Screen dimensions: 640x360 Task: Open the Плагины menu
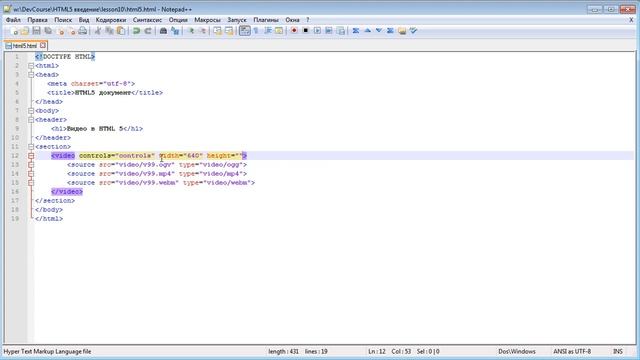click(266, 20)
